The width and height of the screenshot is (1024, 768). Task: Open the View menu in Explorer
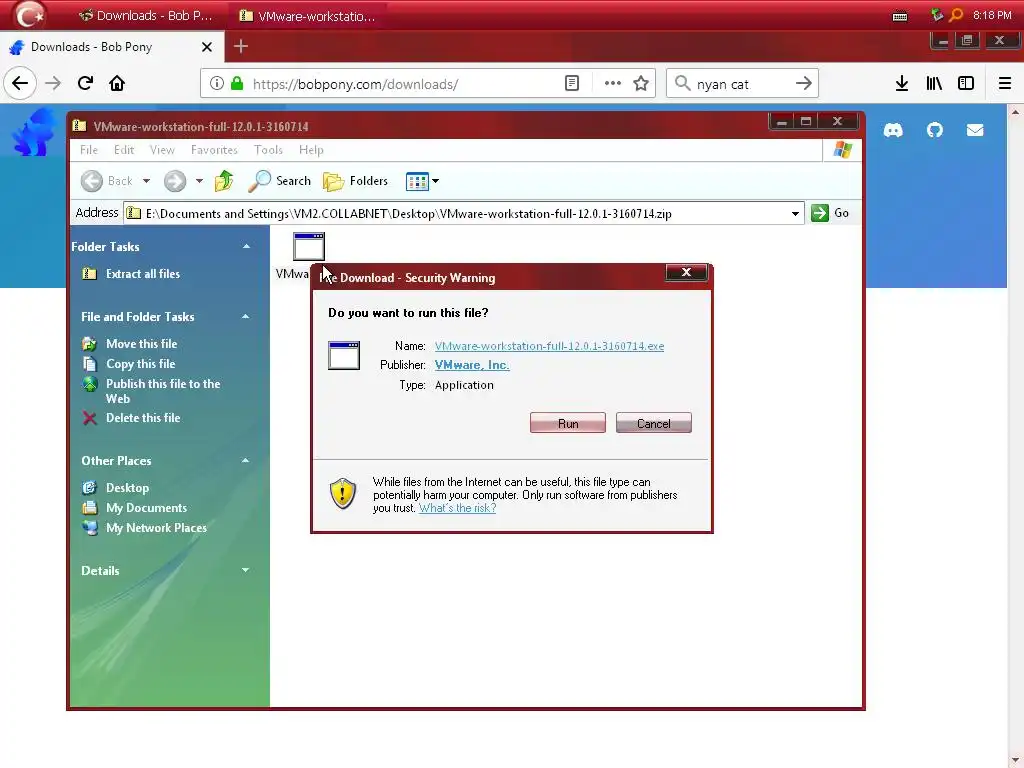coord(162,150)
